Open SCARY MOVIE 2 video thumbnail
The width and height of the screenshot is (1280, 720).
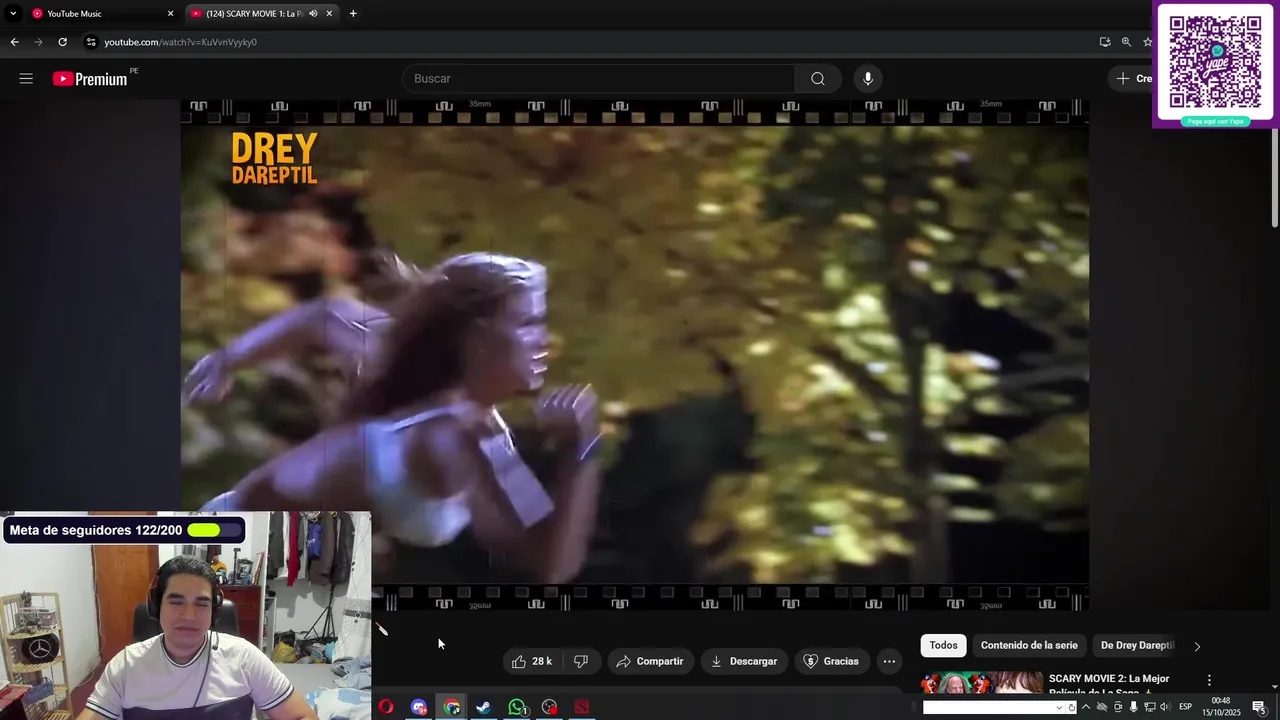point(981,684)
